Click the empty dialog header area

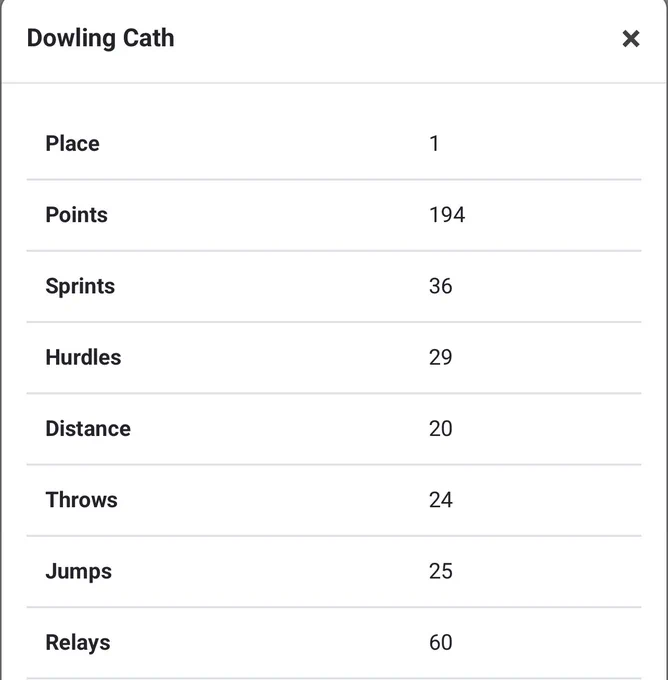(x=390, y=39)
